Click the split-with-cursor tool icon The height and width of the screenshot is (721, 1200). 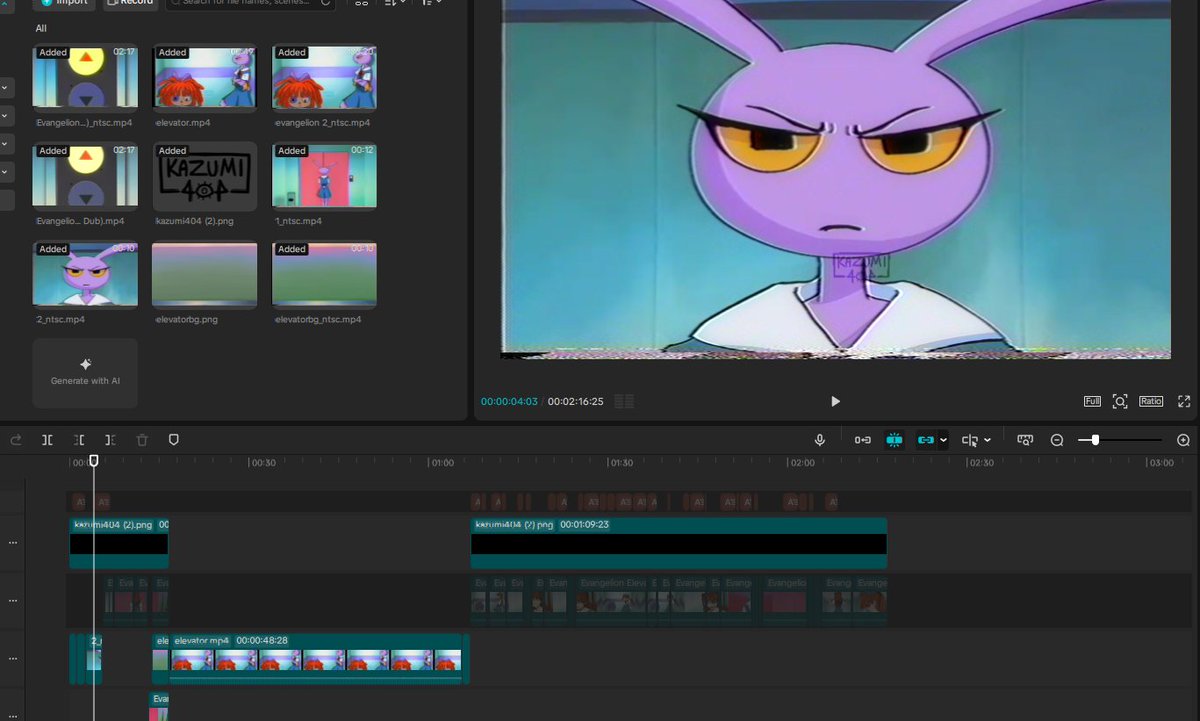970,440
